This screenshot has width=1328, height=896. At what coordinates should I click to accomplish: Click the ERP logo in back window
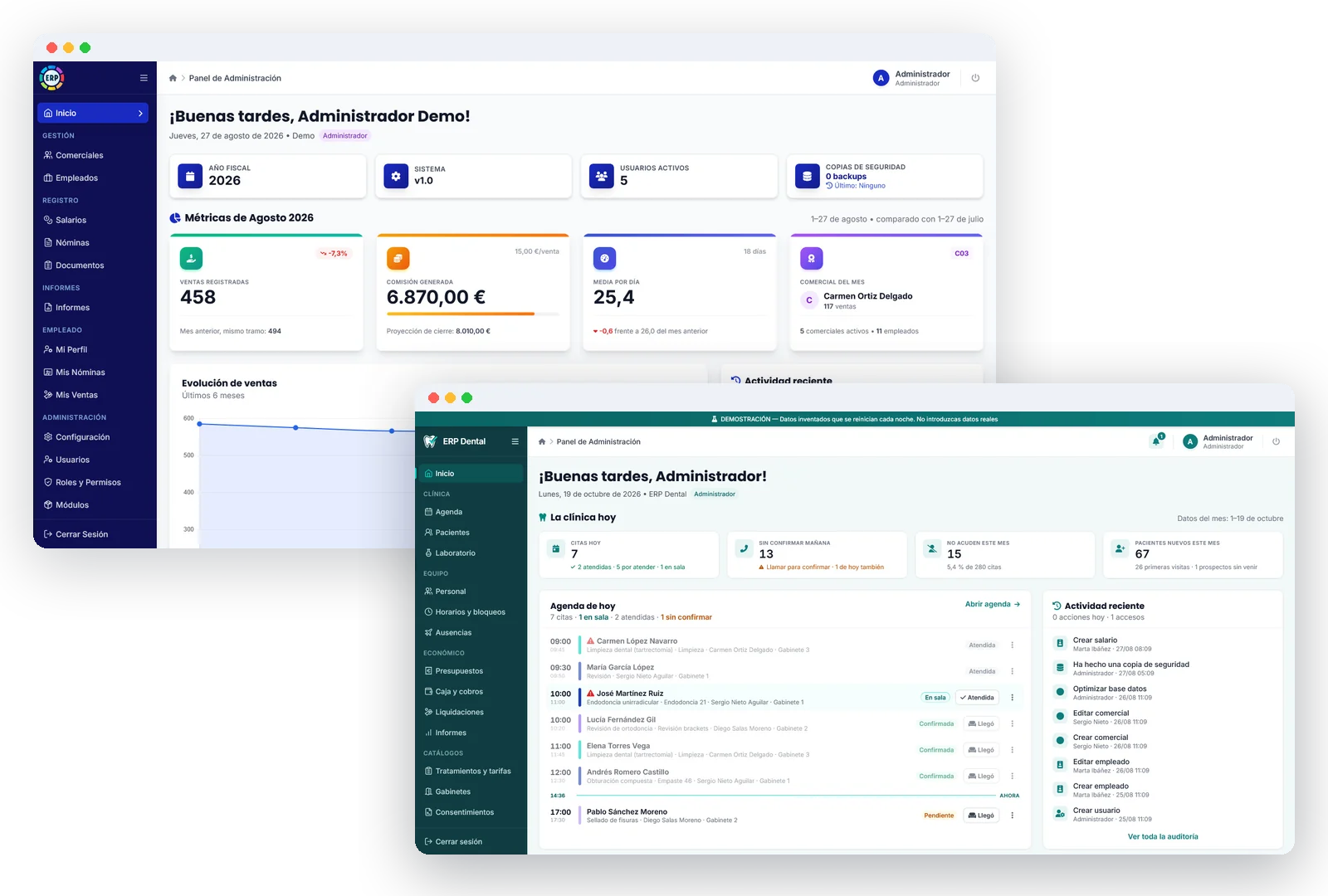click(51, 77)
